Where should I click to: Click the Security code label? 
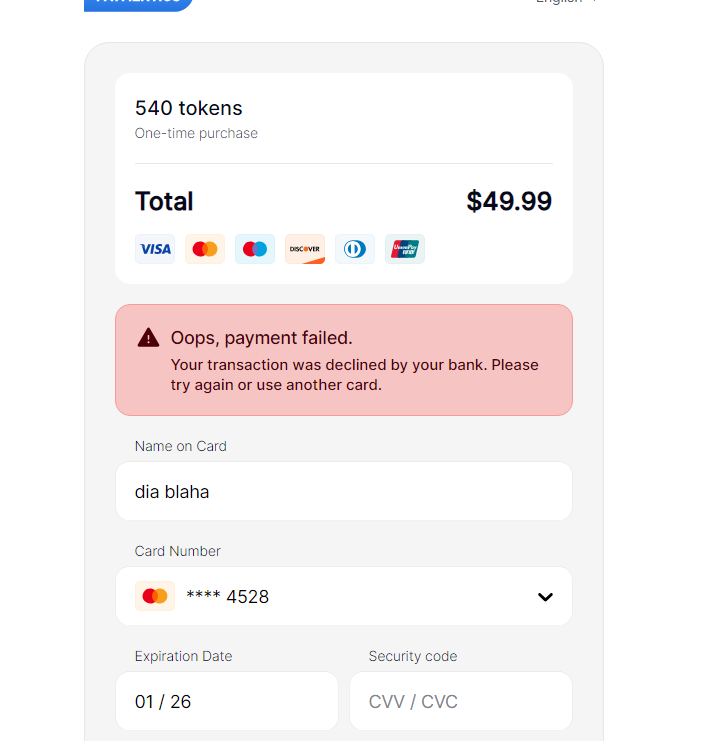click(413, 656)
